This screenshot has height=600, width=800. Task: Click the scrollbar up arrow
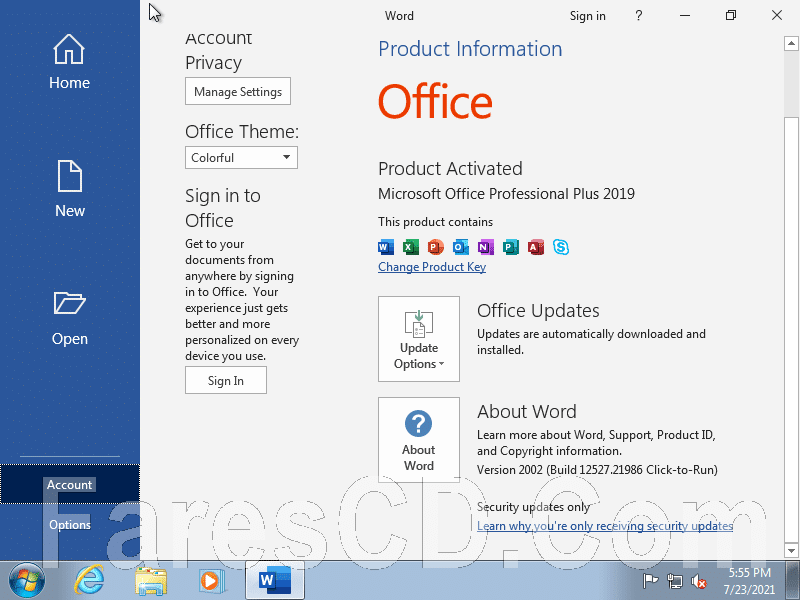click(791, 43)
